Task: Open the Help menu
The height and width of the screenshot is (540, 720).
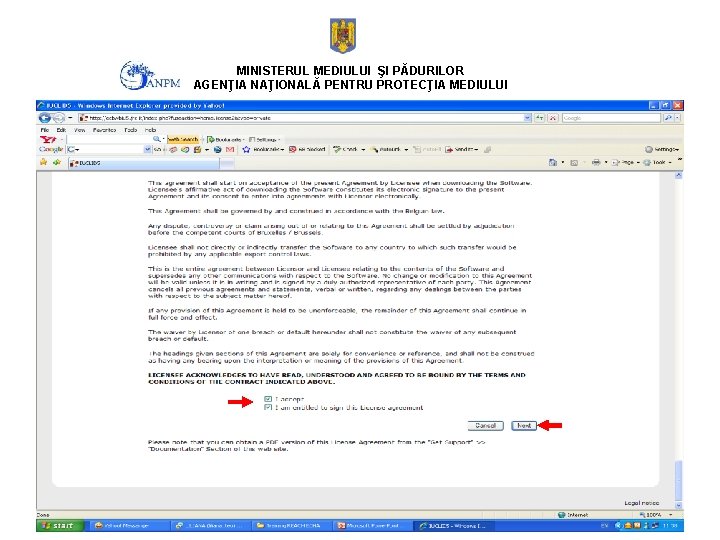Action: (150, 130)
